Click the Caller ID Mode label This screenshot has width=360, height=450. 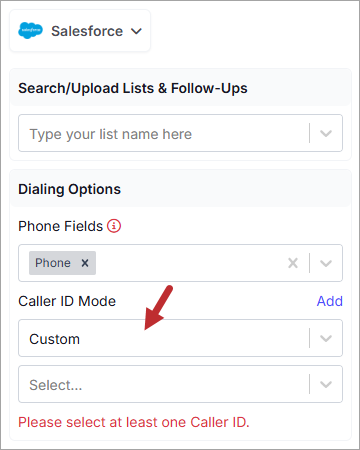tap(67, 301)
